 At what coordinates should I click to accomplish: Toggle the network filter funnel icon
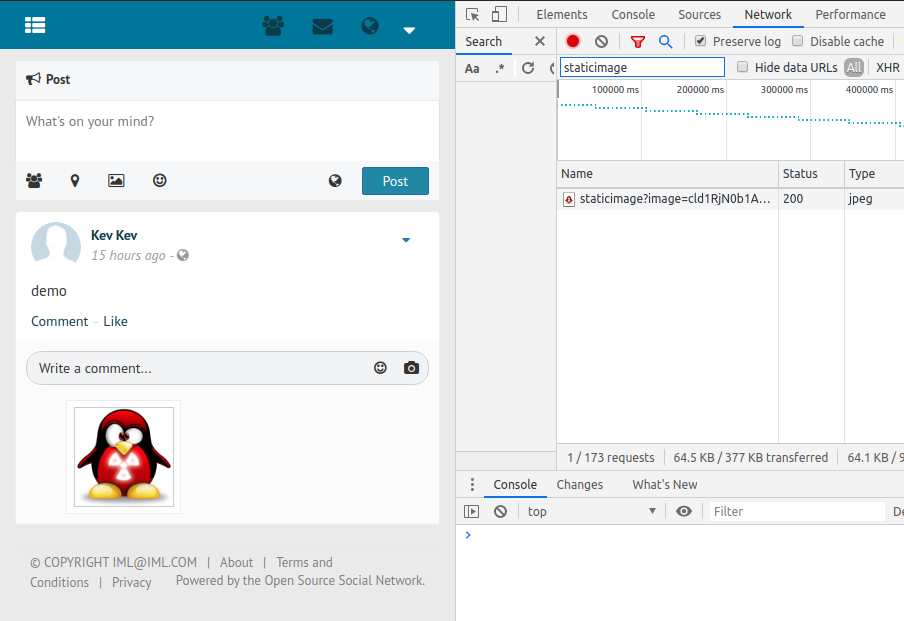click(638, 42)
